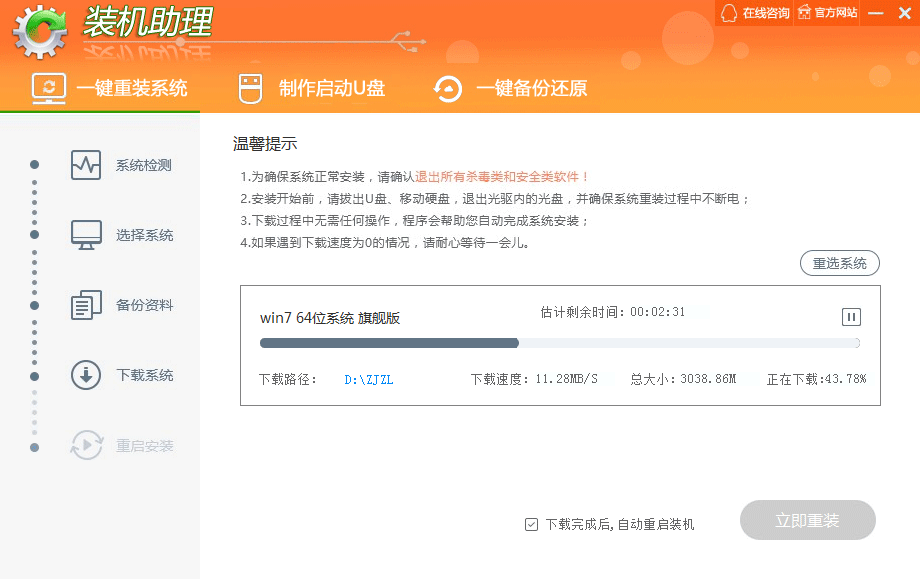Click tip 2 about 拔出U盘
Screen dimensions: 920x579
[x=495, y=199]
